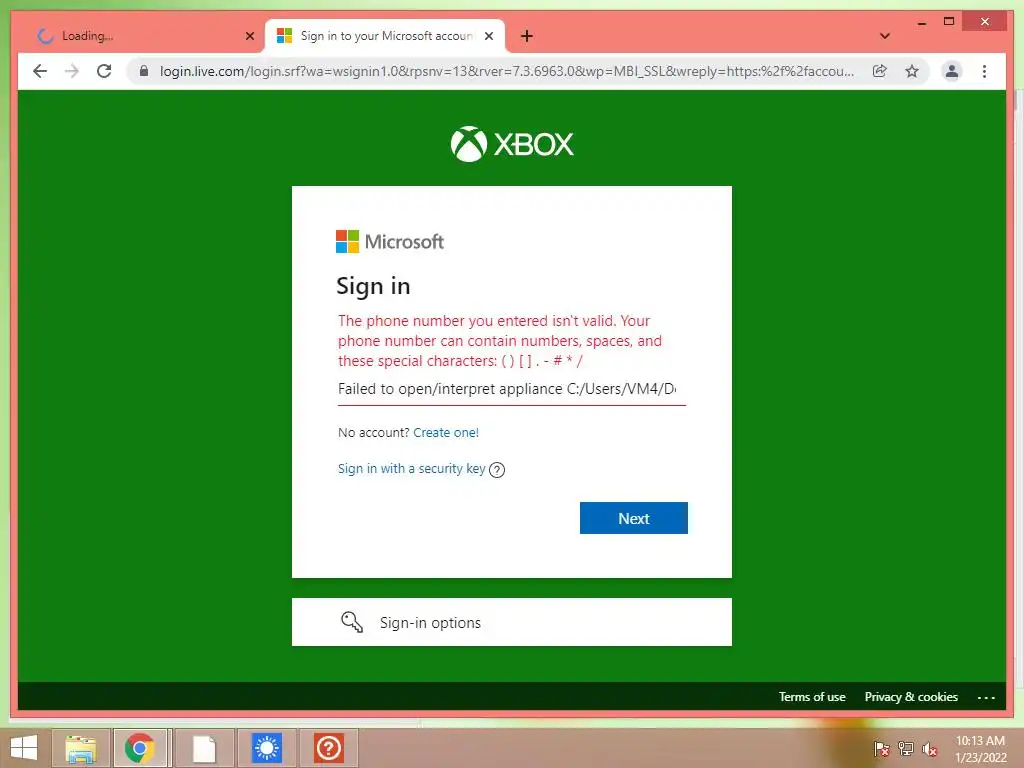
Task: Click the Action Center flag tray icon
Action: click(882, 749)
